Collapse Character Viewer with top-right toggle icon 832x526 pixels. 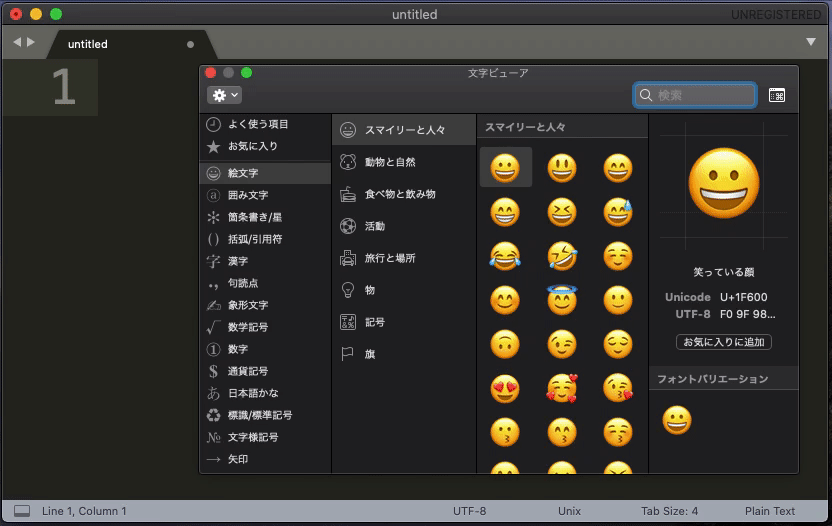pos(777,95)
